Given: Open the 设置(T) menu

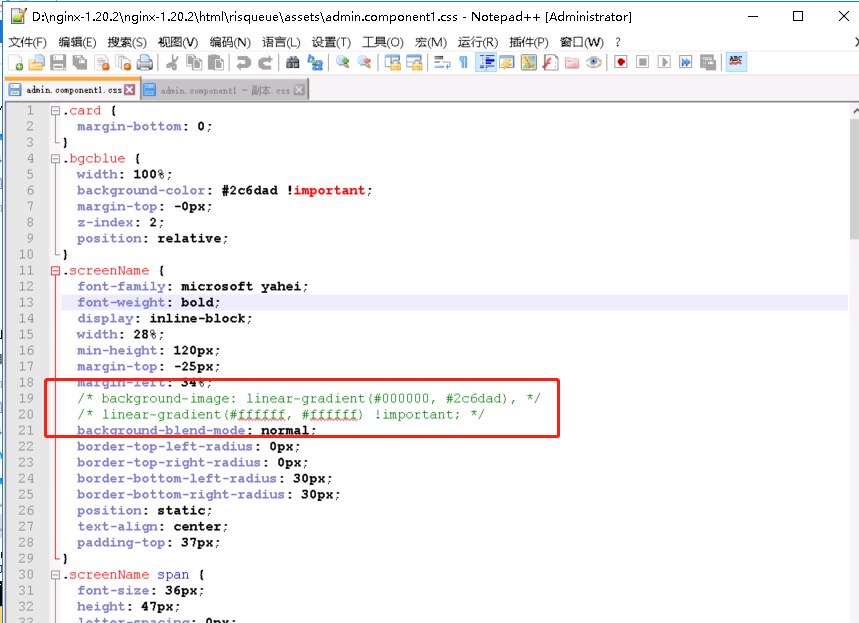Looking at the screenshot, I should (x=331, y=42).
